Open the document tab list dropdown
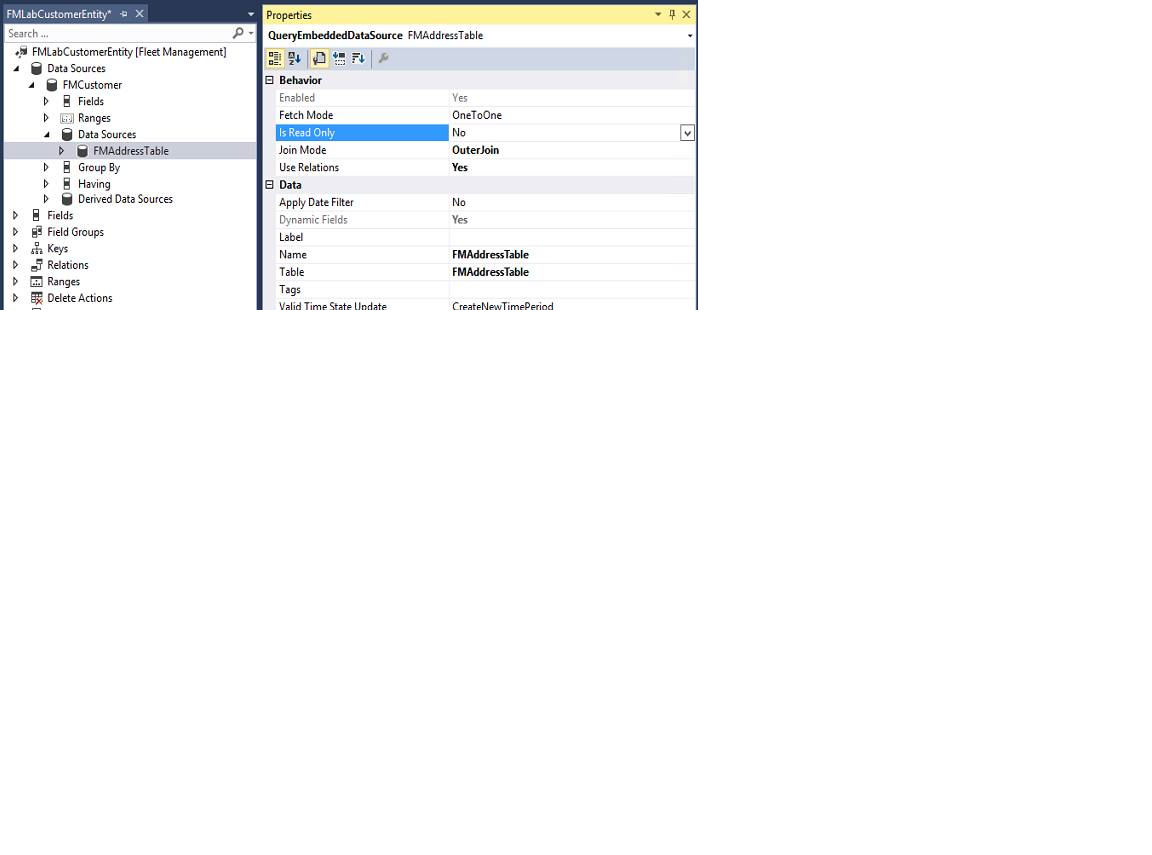1152x855 pixels. 251,14
